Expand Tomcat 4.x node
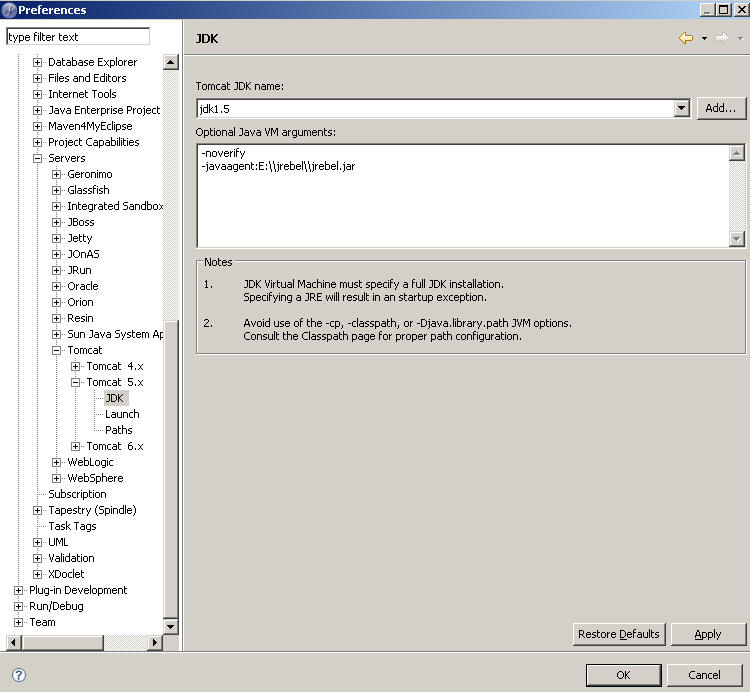750x692 pixels. 75,366
